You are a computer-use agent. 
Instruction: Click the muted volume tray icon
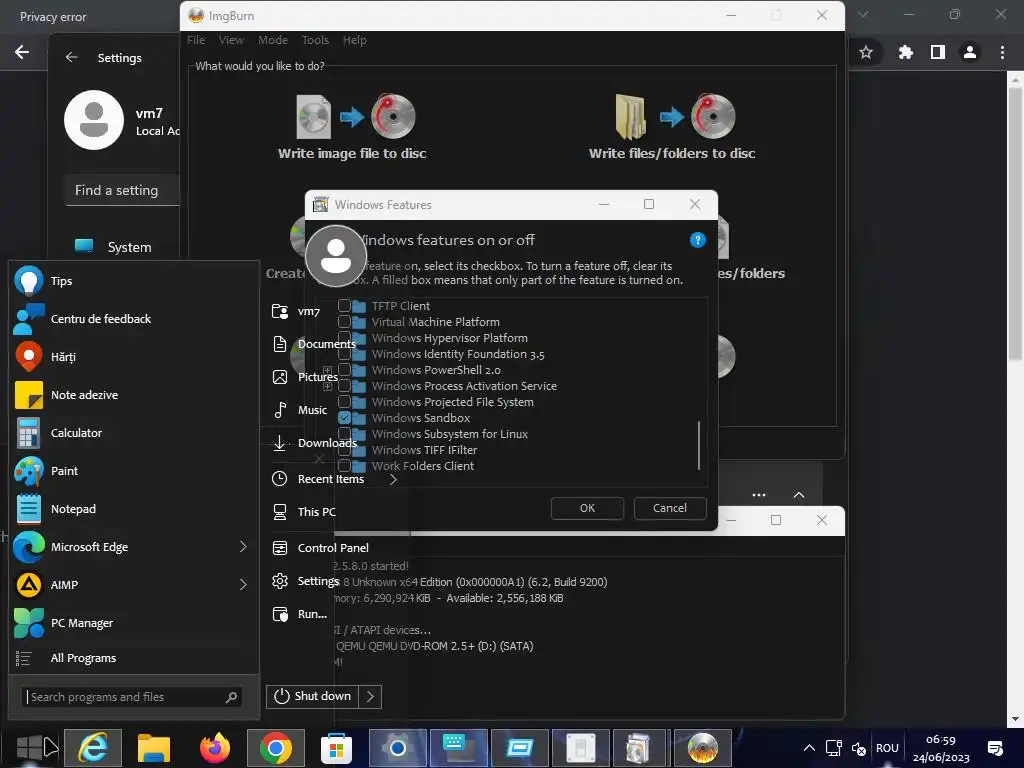[x=859, y=748]
